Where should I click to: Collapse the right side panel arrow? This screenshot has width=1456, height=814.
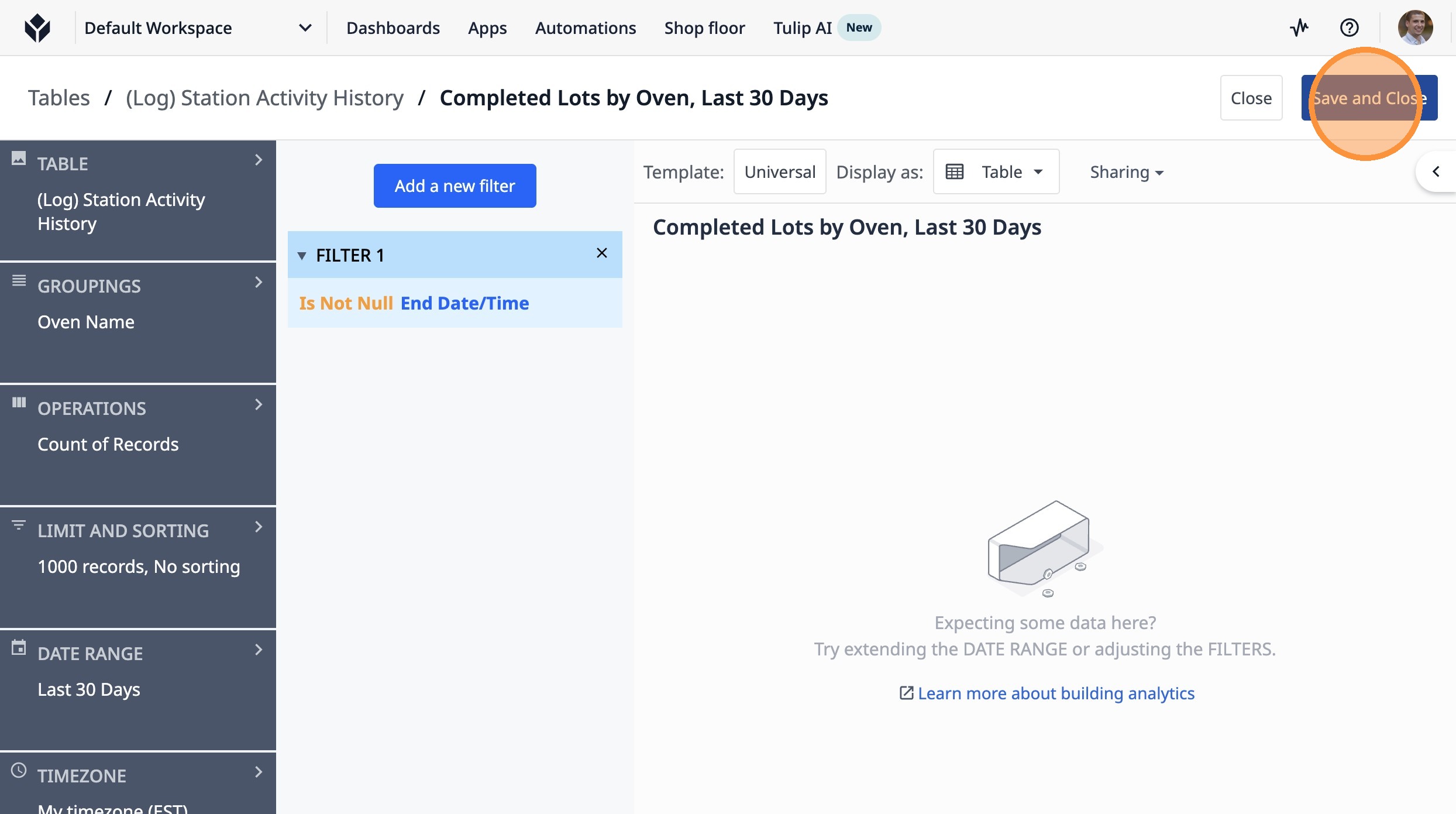[1436, 171]
